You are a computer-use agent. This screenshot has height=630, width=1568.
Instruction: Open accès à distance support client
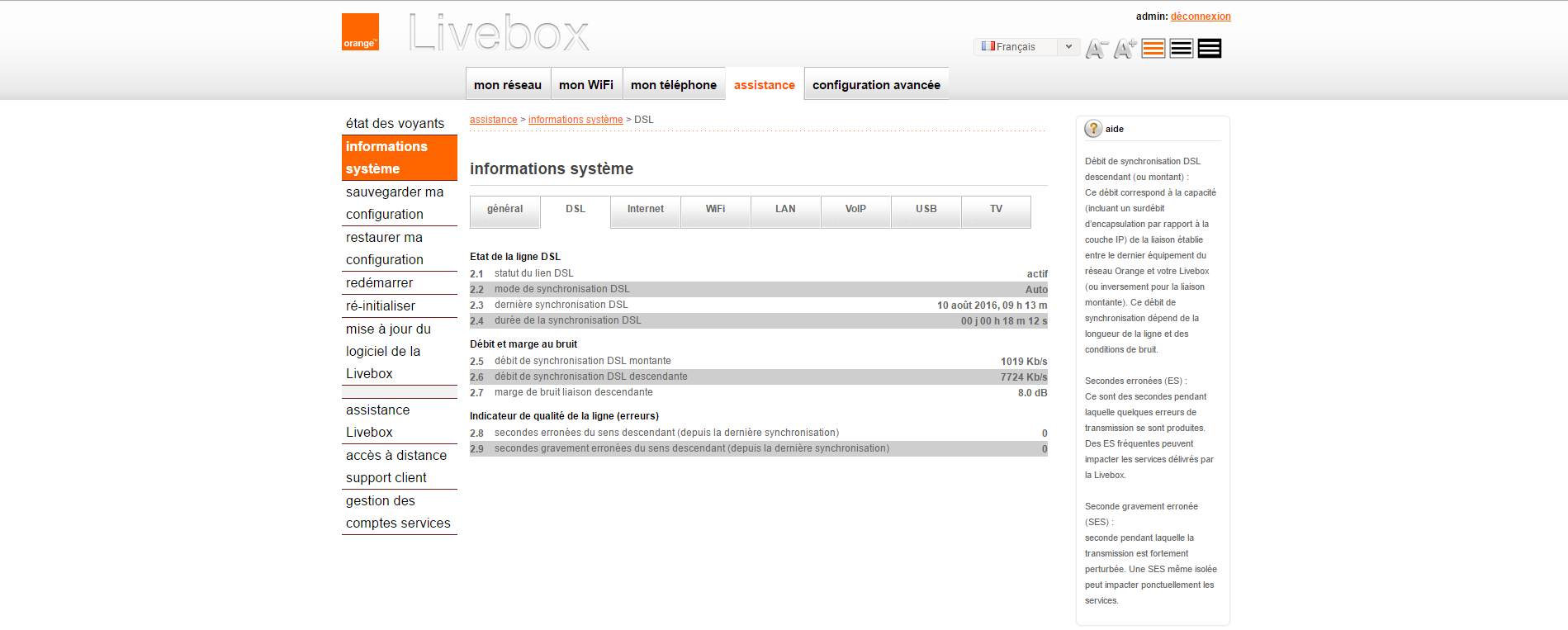coord(396,467)
